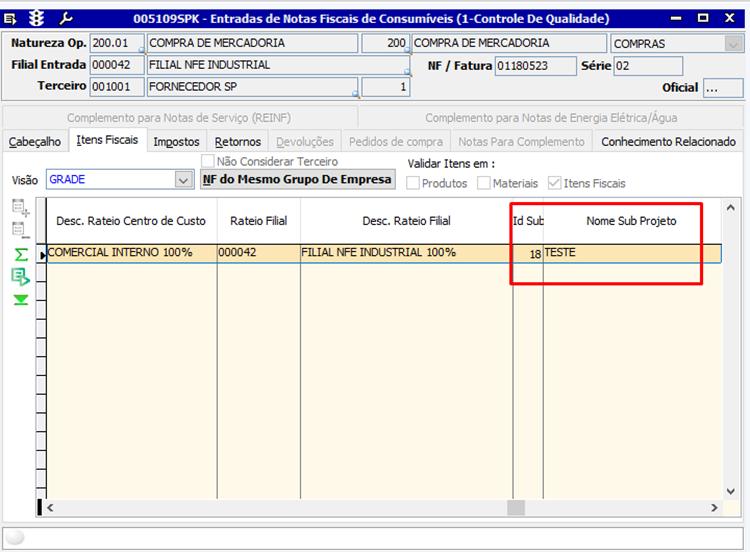Image resolution: width=750 pixels, height=552 pixels.
Task: Click NF do Mesmo Grupo De Empresa button
Action: click(x=298, y=179)
